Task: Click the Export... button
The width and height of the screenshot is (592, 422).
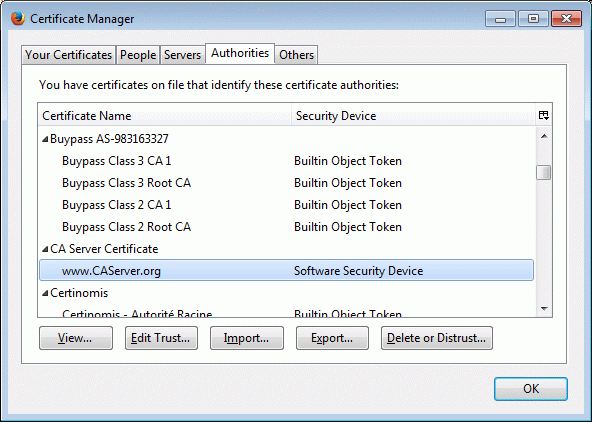Action: pyautogui.click(x=332, y=338)
